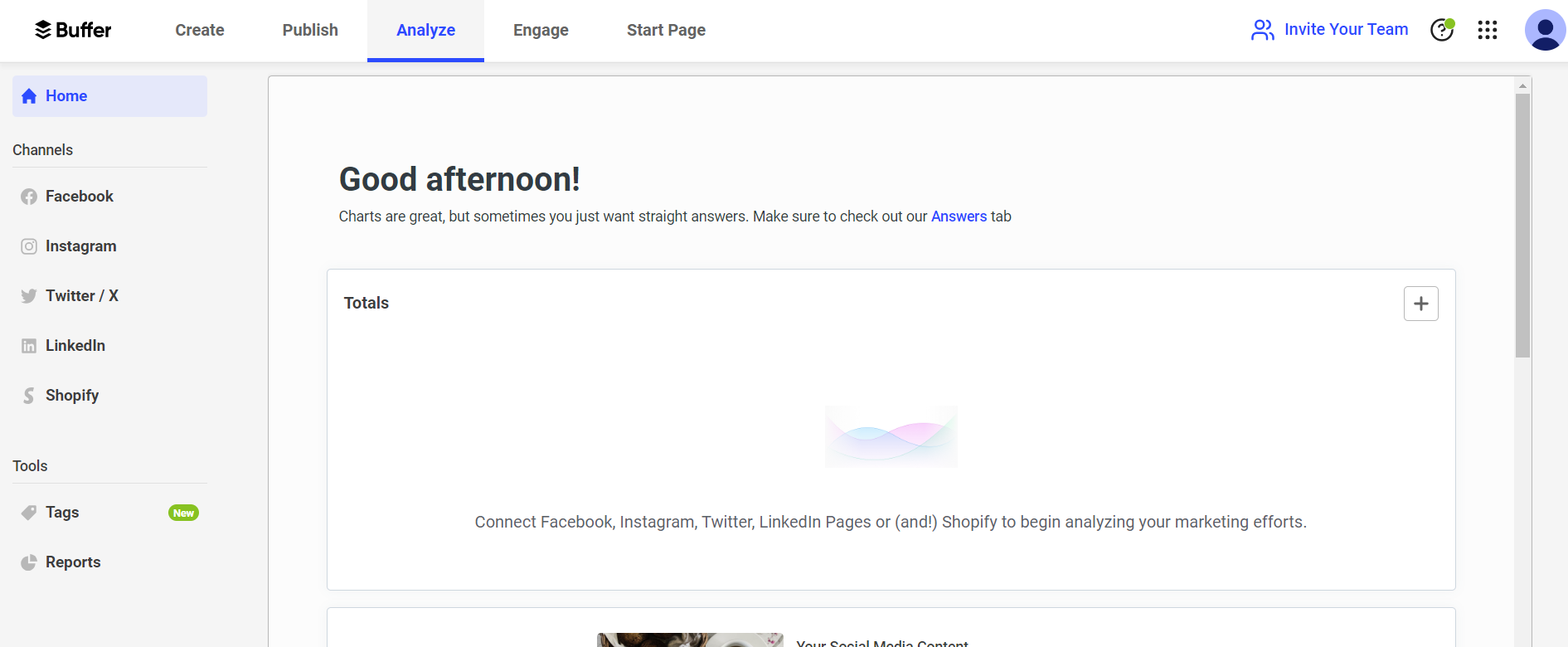Viewport: 1568px width, 647px height.
Task: Open the Shopify channel
Action: point(109,396)
